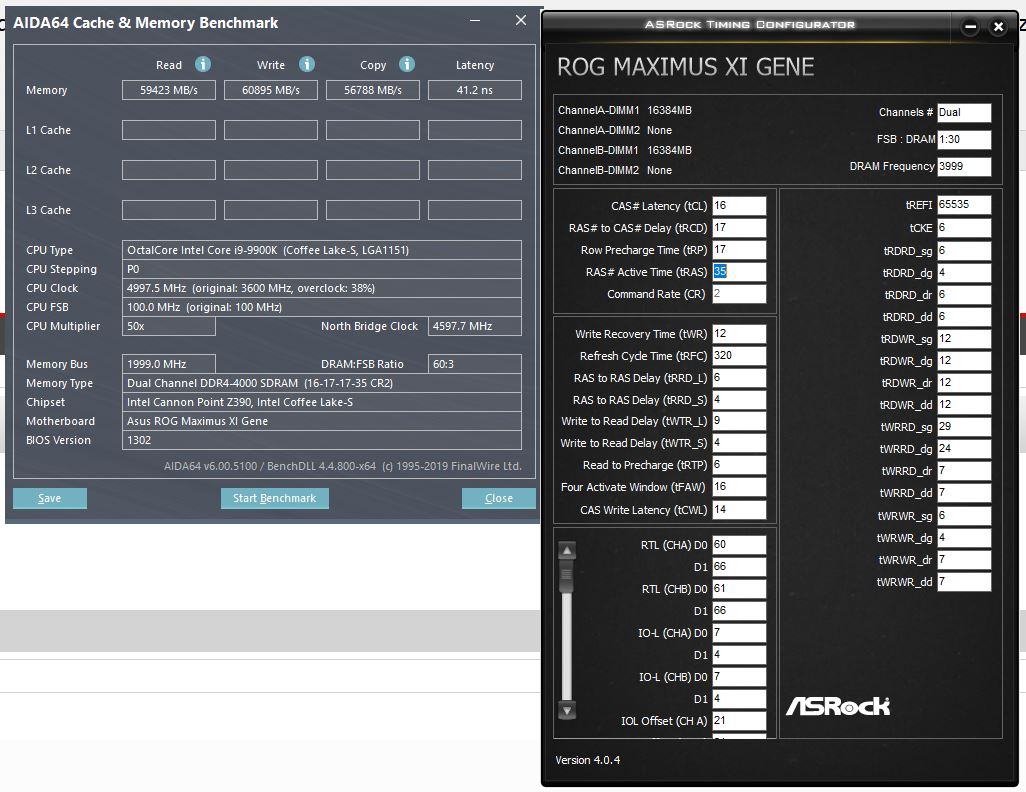The width and height of the screenshot is (1026, 792).
Task: Select the tWRRD_sg value field
Action: (x=964, y=427)
